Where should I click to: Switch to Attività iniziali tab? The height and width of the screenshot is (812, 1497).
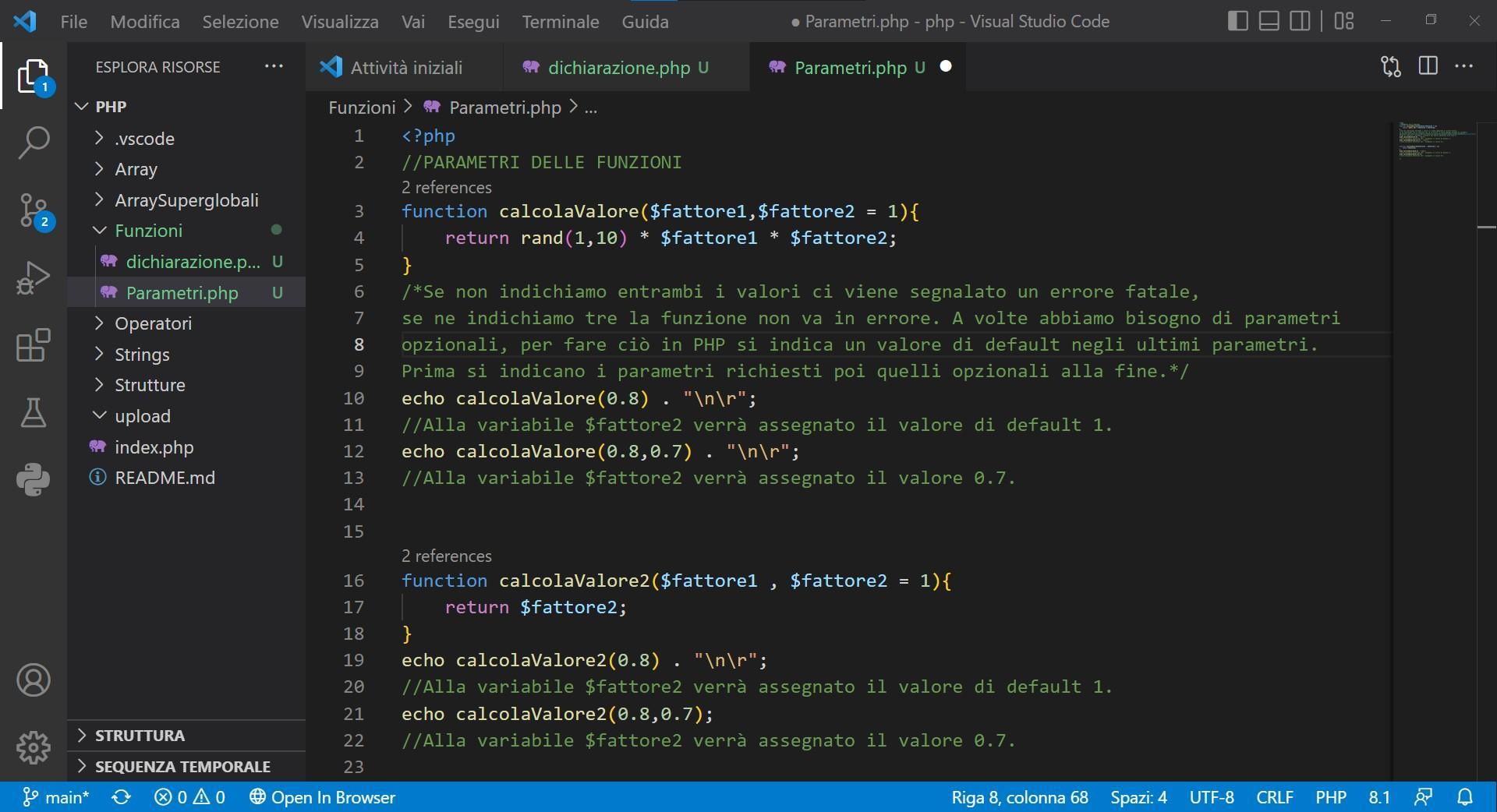404,67
